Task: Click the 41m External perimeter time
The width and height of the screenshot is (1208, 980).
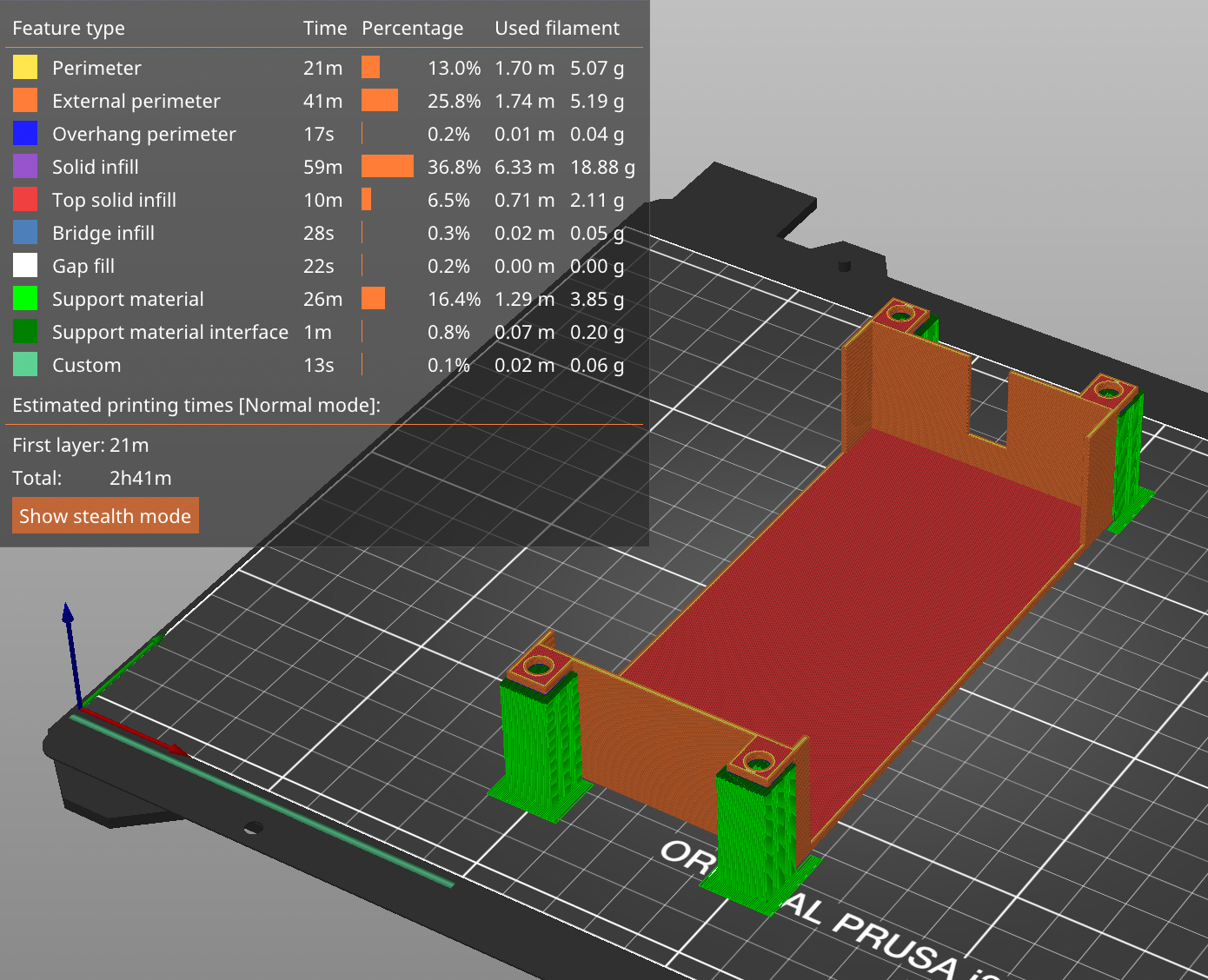Action: pyautogui.click(x=322, y=101)
